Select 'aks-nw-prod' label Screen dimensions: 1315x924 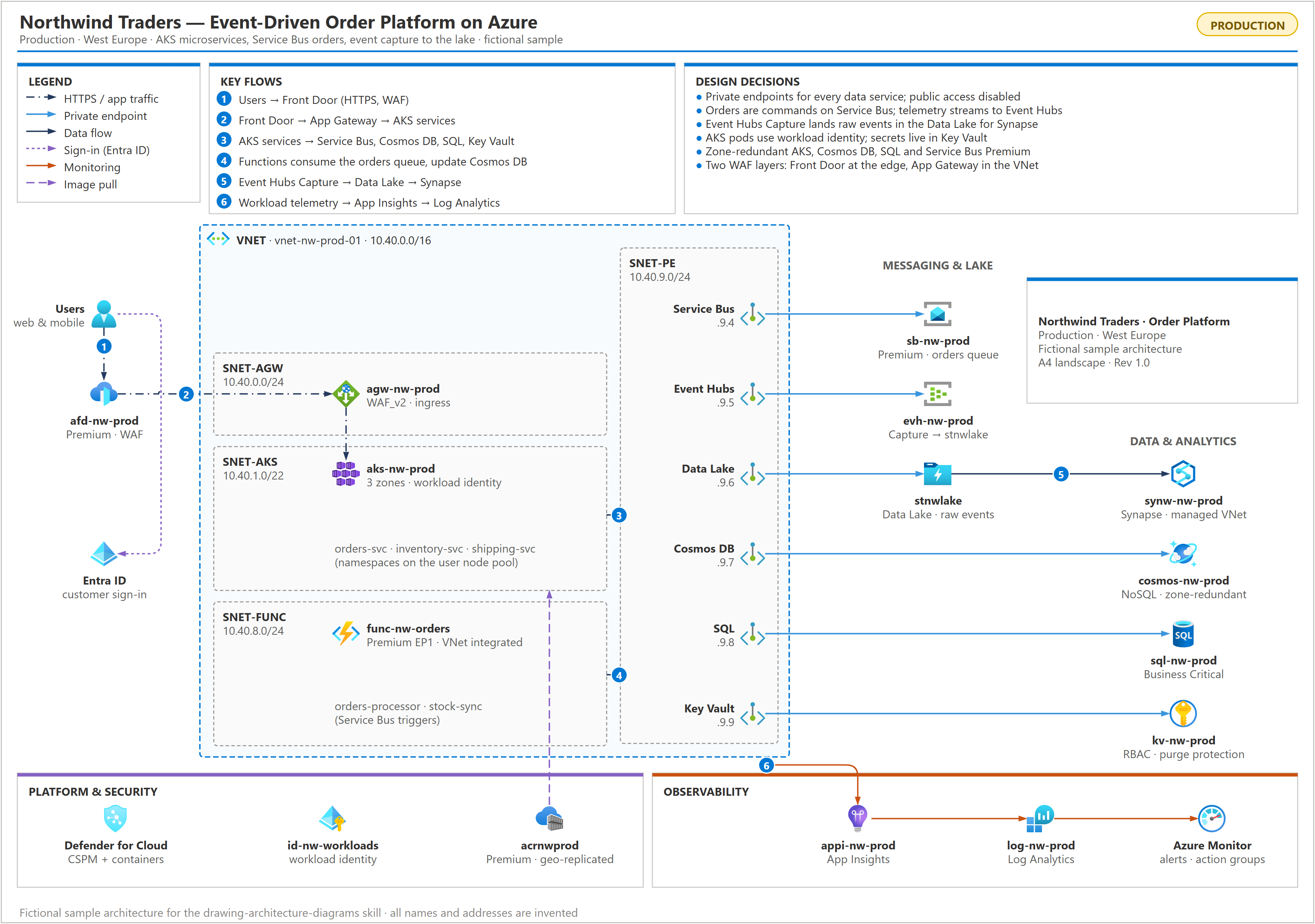point(401,469)
